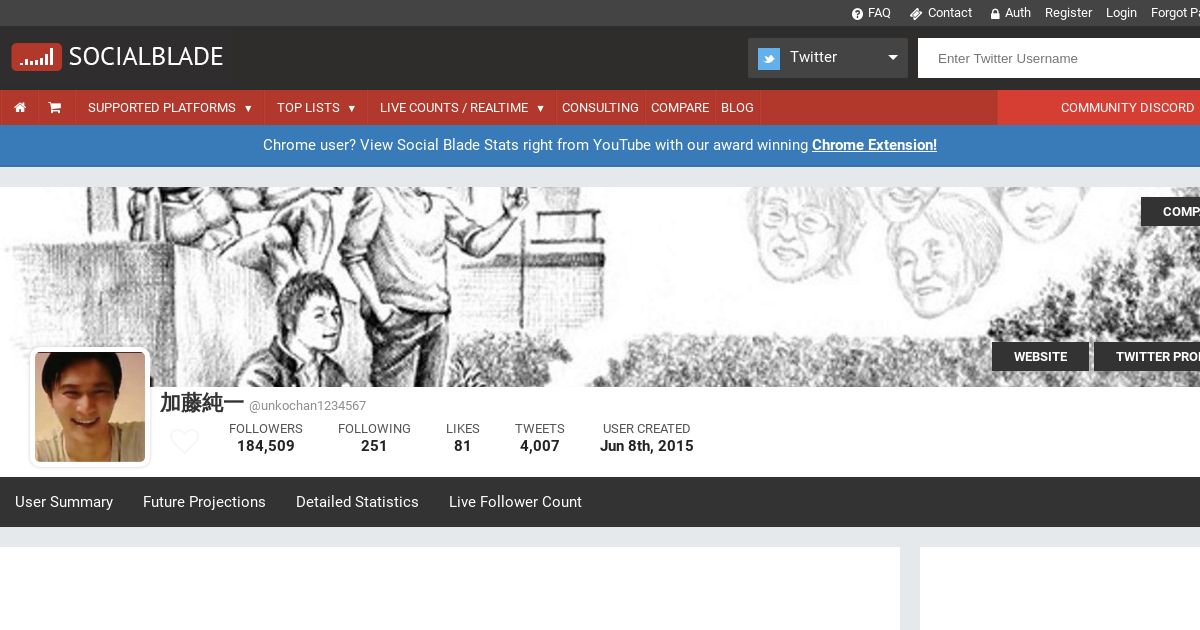Click the SOCIALBLADE site title
Viewport: 1200px width, 630px height.
146,57
